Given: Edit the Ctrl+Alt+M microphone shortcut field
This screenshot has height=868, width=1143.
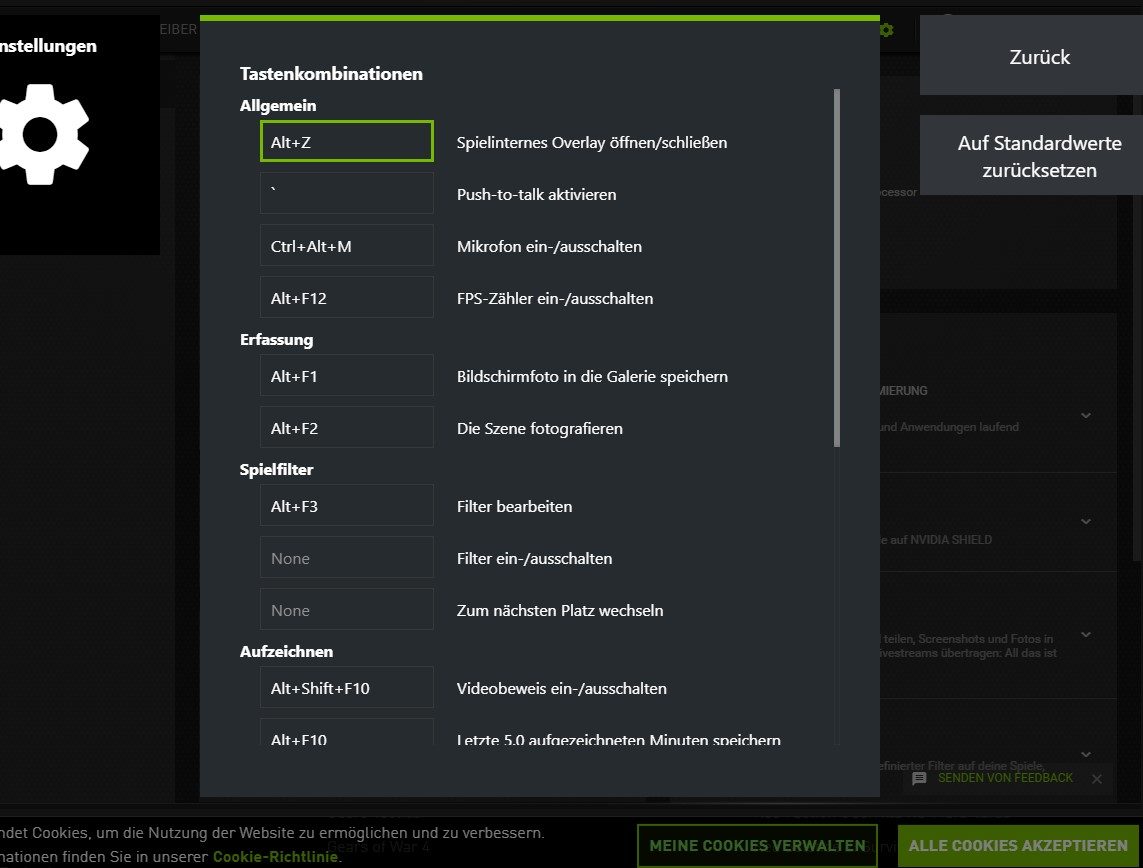Looking at the screenshot, I should [x=347, y=245].
